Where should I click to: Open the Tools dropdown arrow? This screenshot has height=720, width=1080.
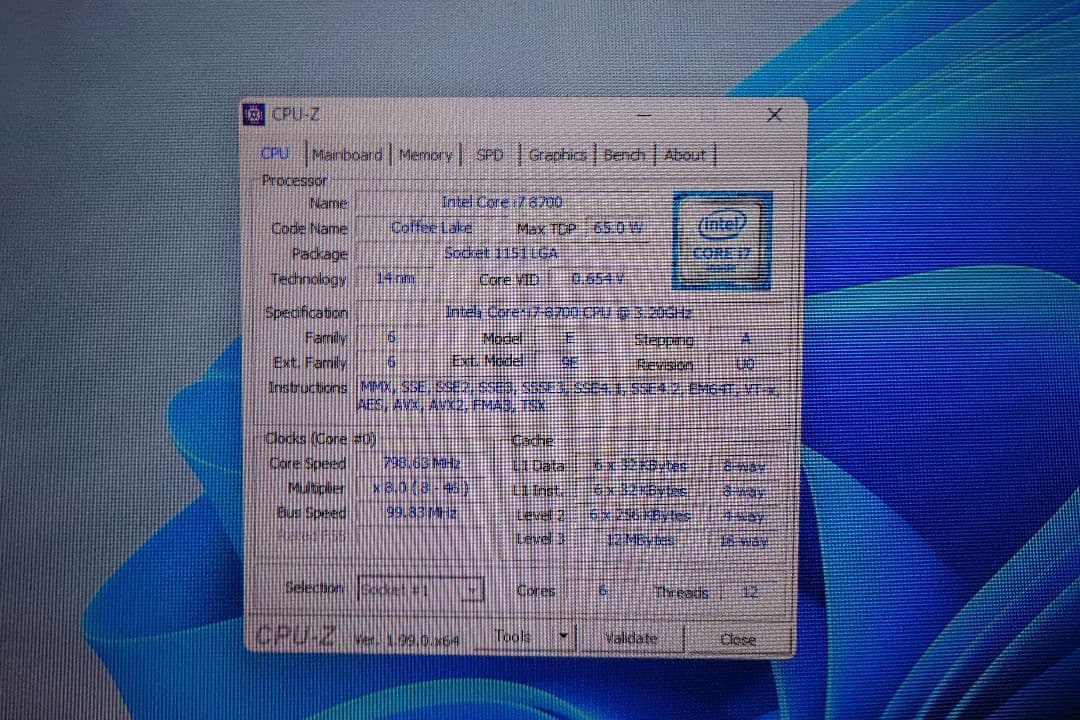[563, 635]
